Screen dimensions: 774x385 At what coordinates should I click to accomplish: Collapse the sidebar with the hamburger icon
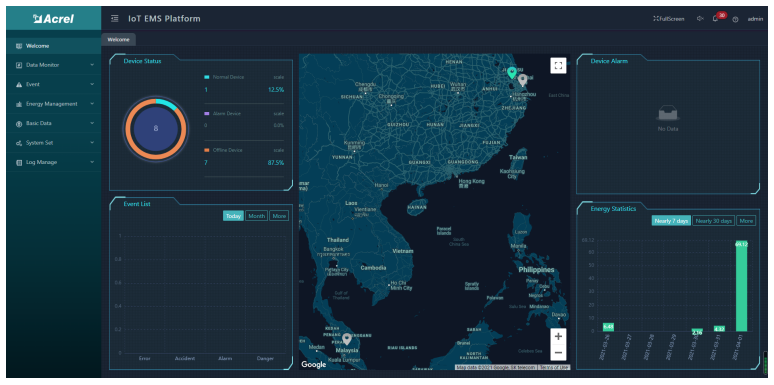(x=115, y=19)
